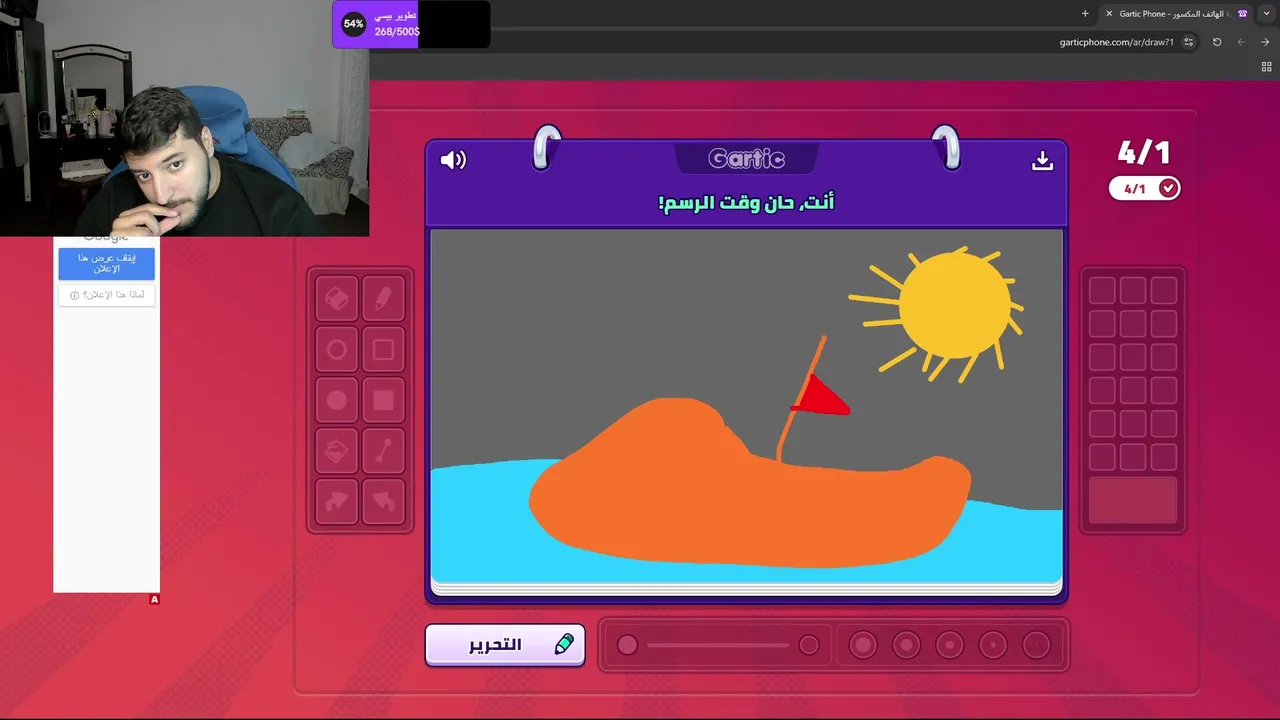Pick the filled circle shape tool
1280x720 pixels.
click(337, 401)
